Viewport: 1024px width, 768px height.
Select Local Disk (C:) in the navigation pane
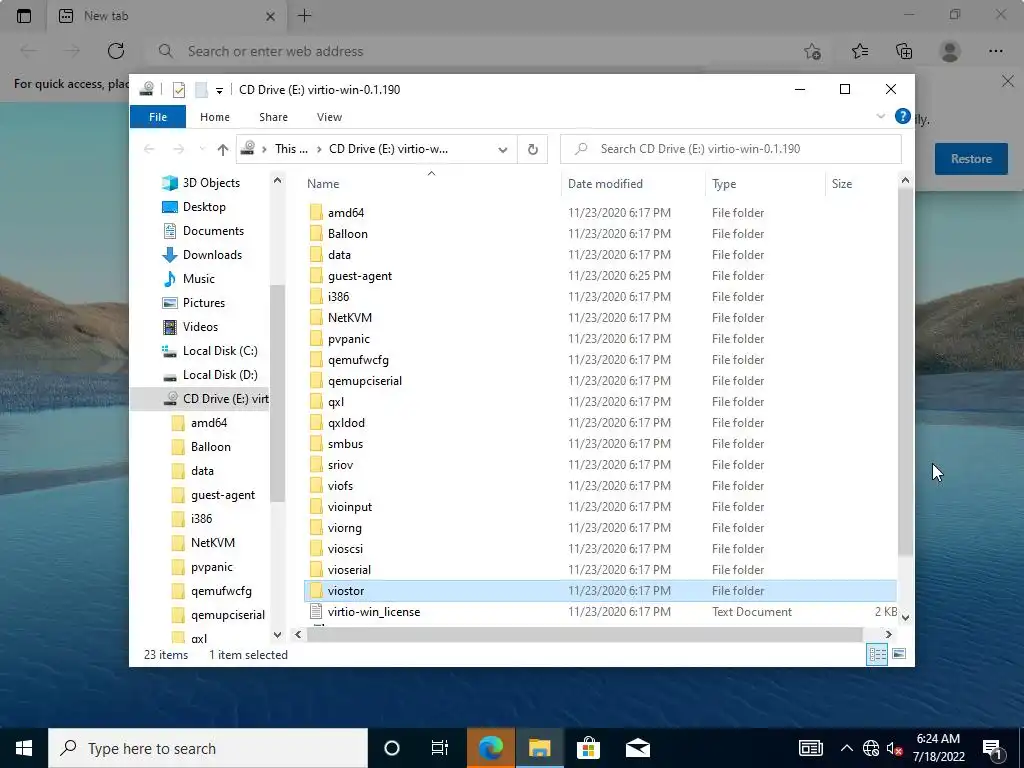pyautogui.click(x=219, y=351)
